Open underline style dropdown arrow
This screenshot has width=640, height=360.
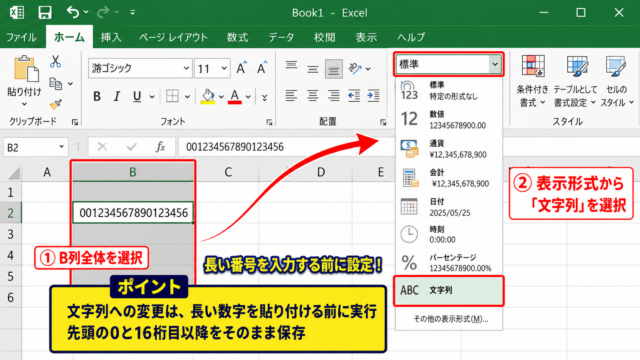pyautogui.click(x=152, y=97)
